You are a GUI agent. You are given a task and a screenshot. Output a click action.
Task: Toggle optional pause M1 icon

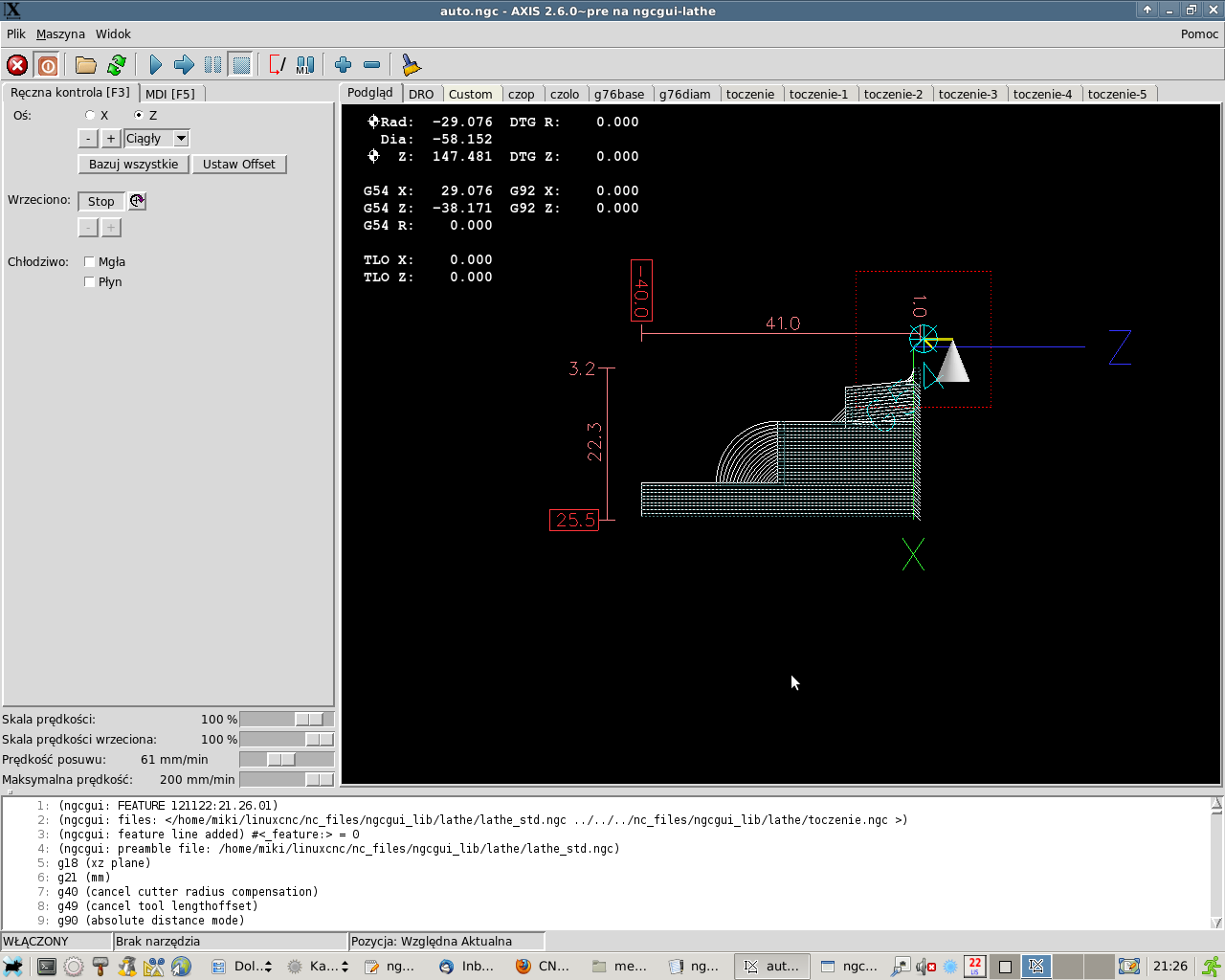click(x=305, y=65)
